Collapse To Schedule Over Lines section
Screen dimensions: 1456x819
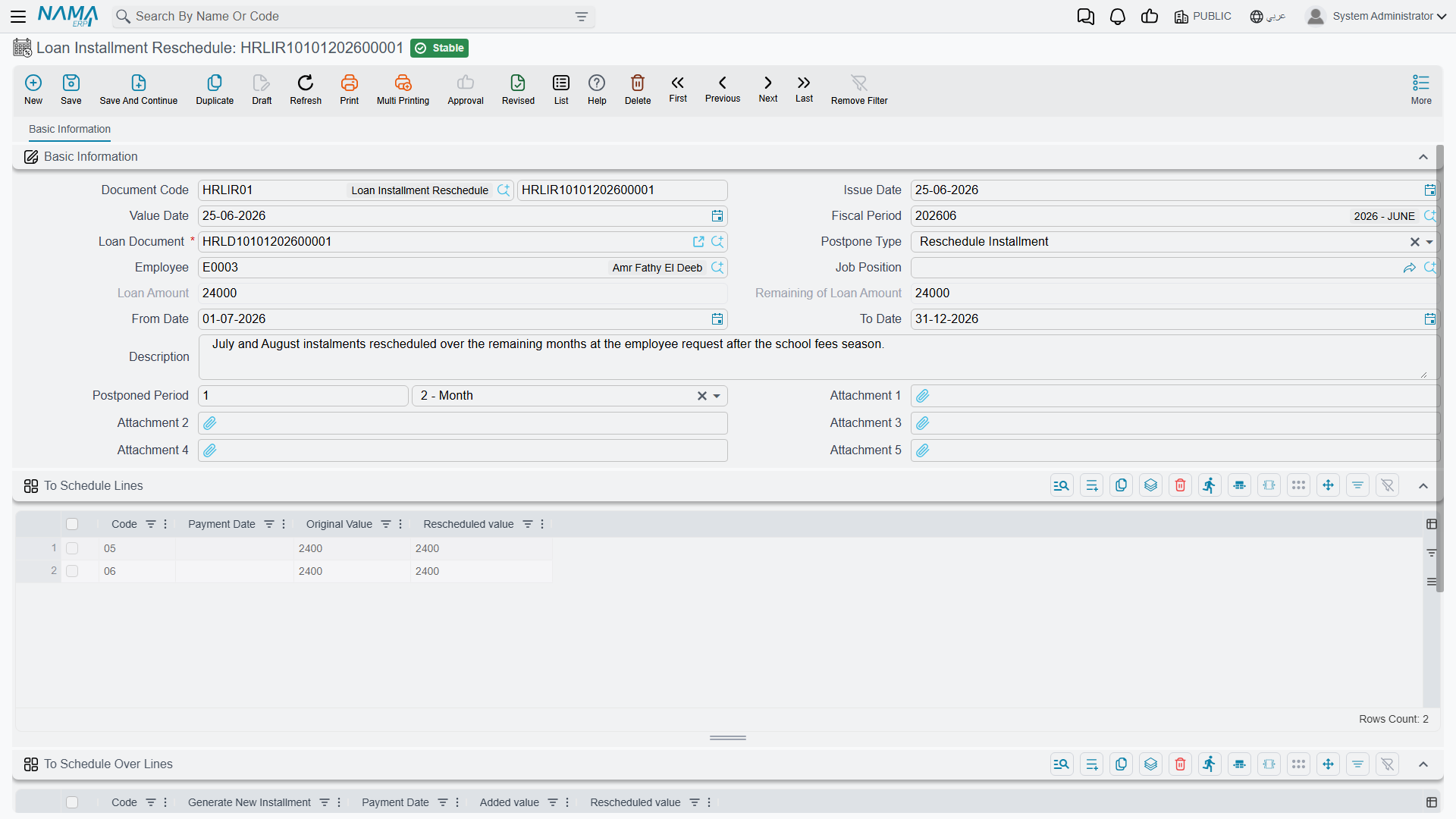click(1423, 764)
